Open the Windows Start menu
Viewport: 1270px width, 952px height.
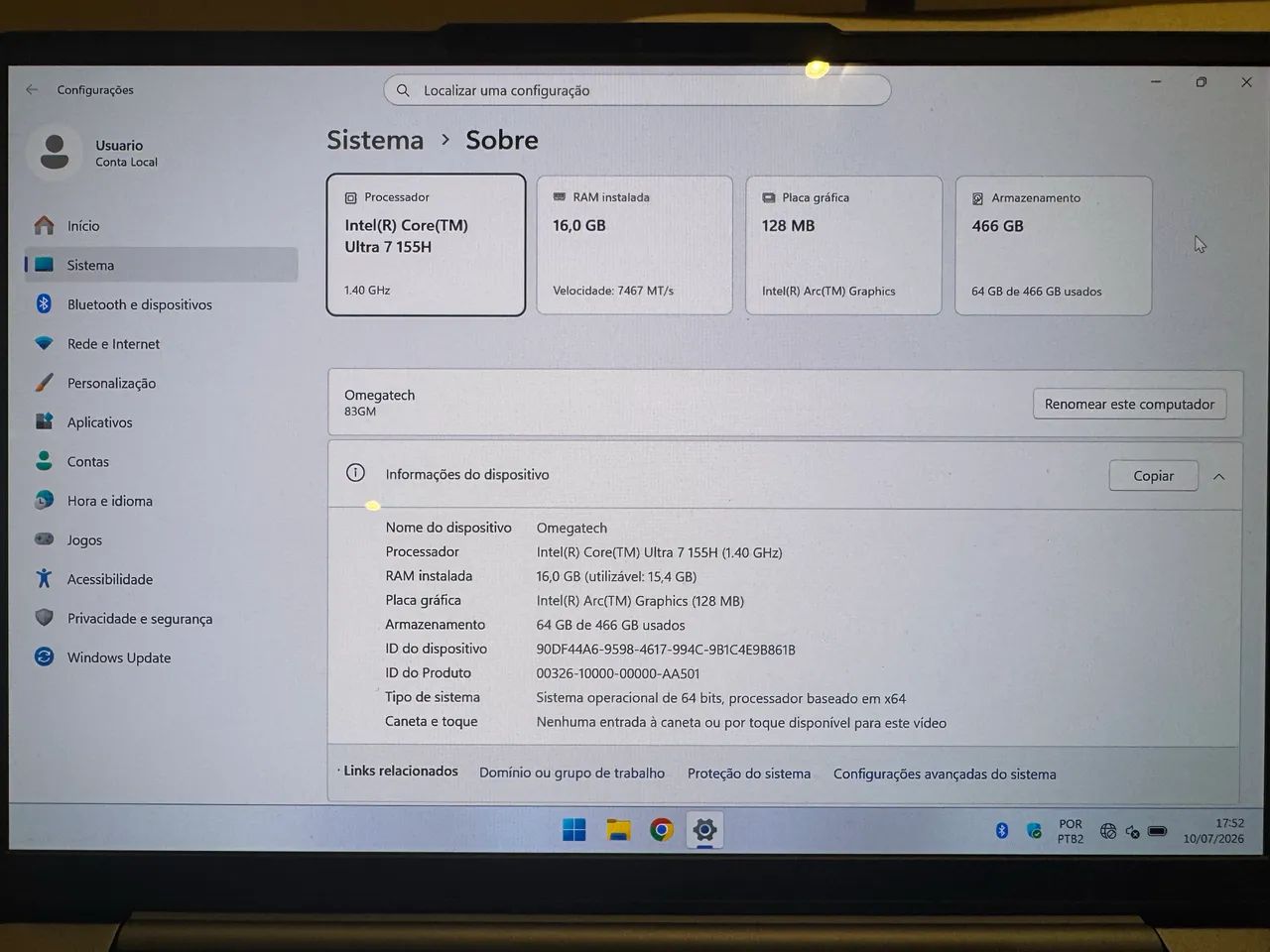click(574, 830)
